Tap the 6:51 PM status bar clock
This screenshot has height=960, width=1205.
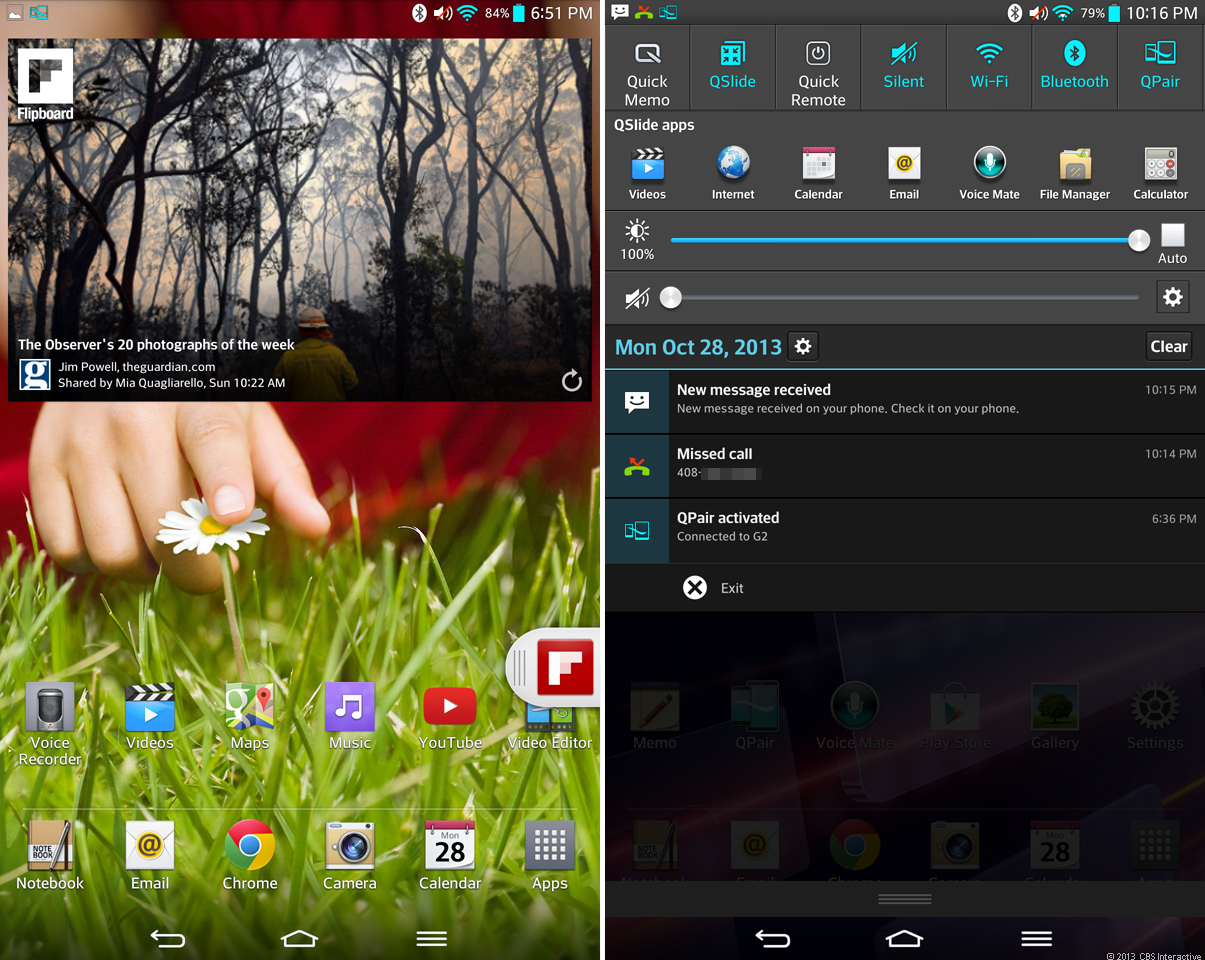[x=561, y=13]
